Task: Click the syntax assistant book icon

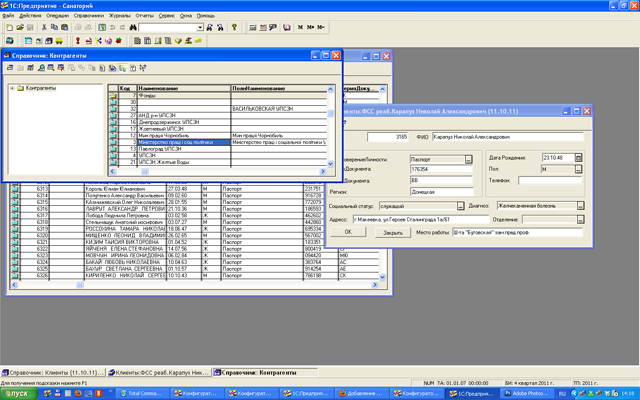Action: coord(287,27)
